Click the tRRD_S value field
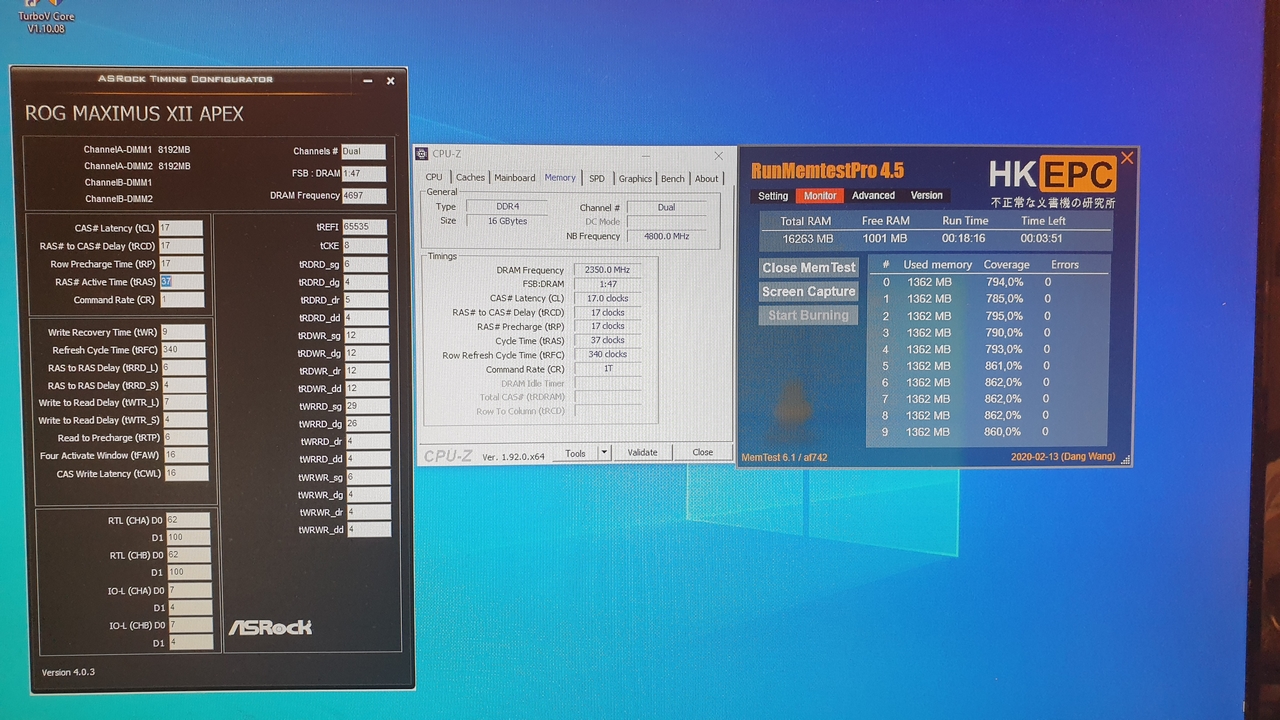This screenshot has height=720, width=1280. coord(184,385)
